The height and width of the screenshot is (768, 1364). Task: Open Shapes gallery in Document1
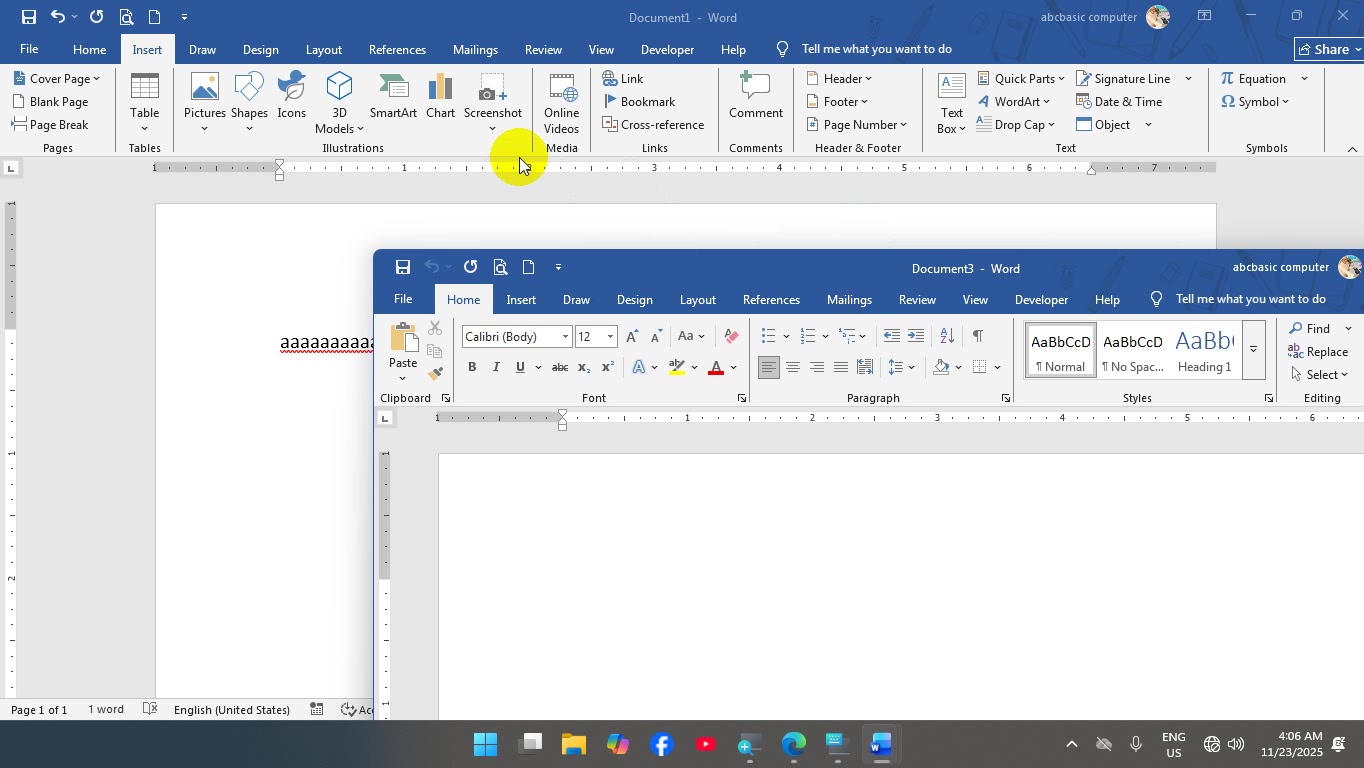[249, 102]
